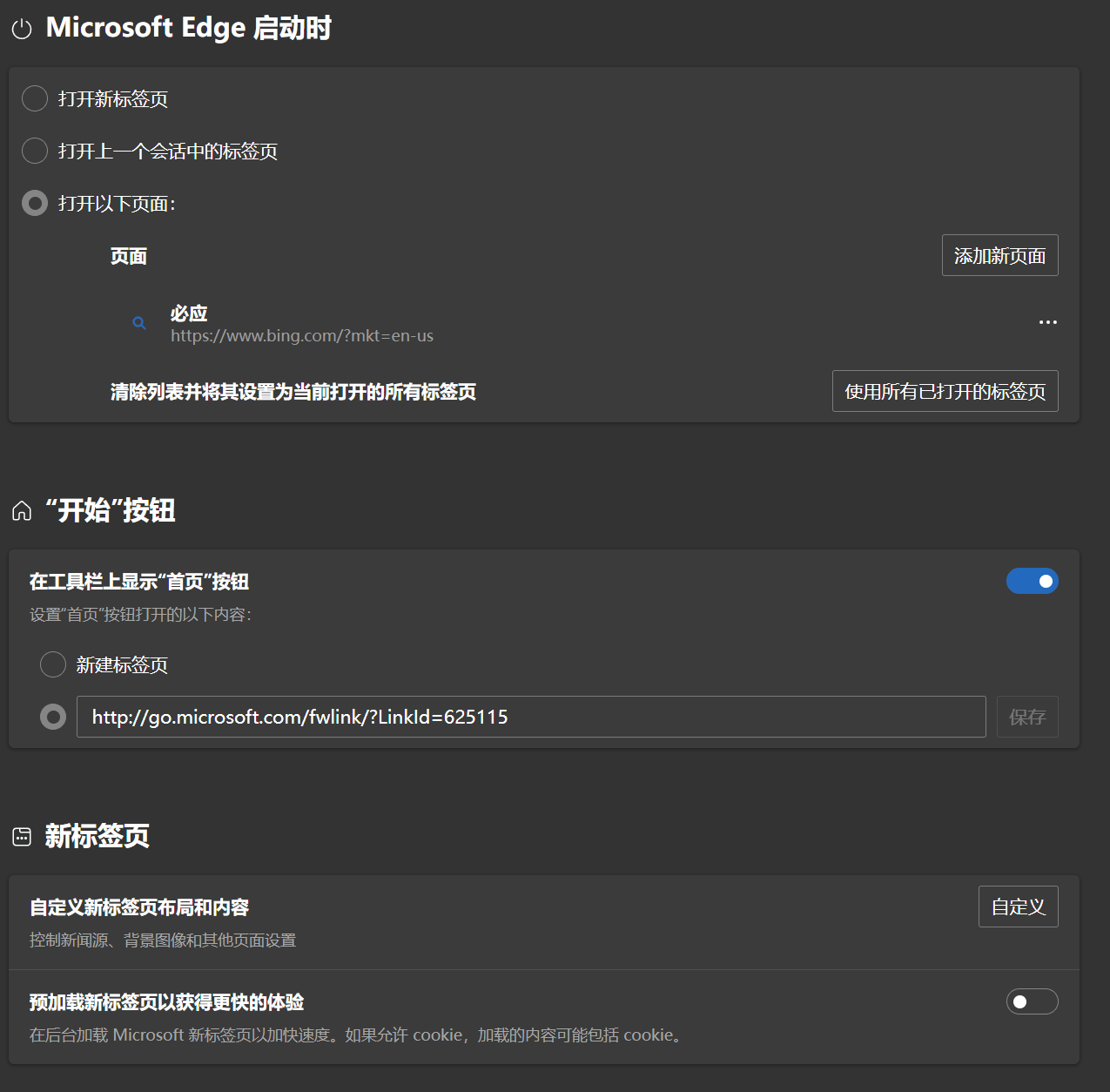Viewport: 1110px width, 1092px height.
Task: Click the 在工具栏上显示"首页"按钮 label
Action: pos(139,582)
